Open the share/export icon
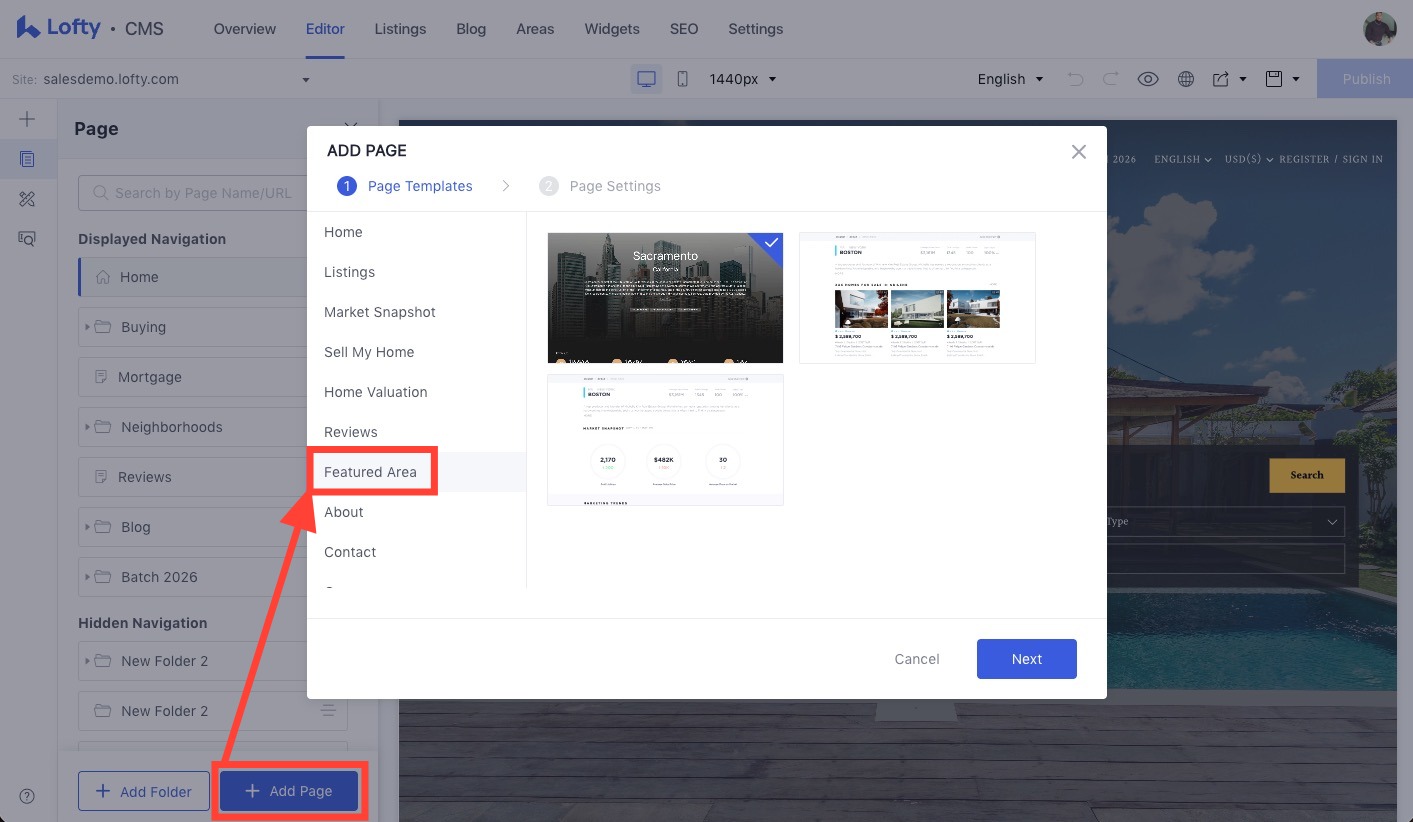The height and width of the screenshot is (822, 1413). coord(1222,78)
